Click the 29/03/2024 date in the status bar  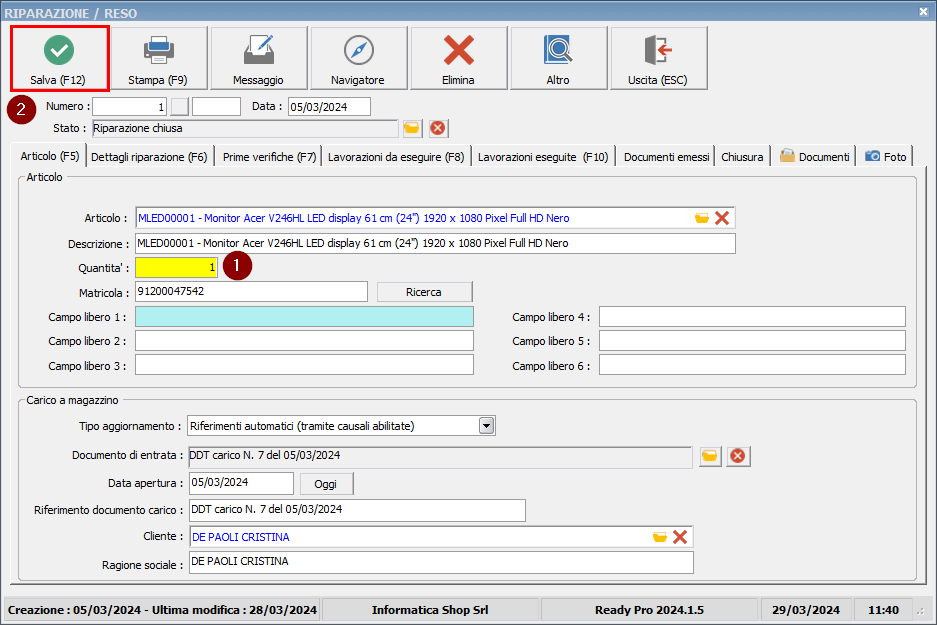pyautogui.click(x=806, y=610)
